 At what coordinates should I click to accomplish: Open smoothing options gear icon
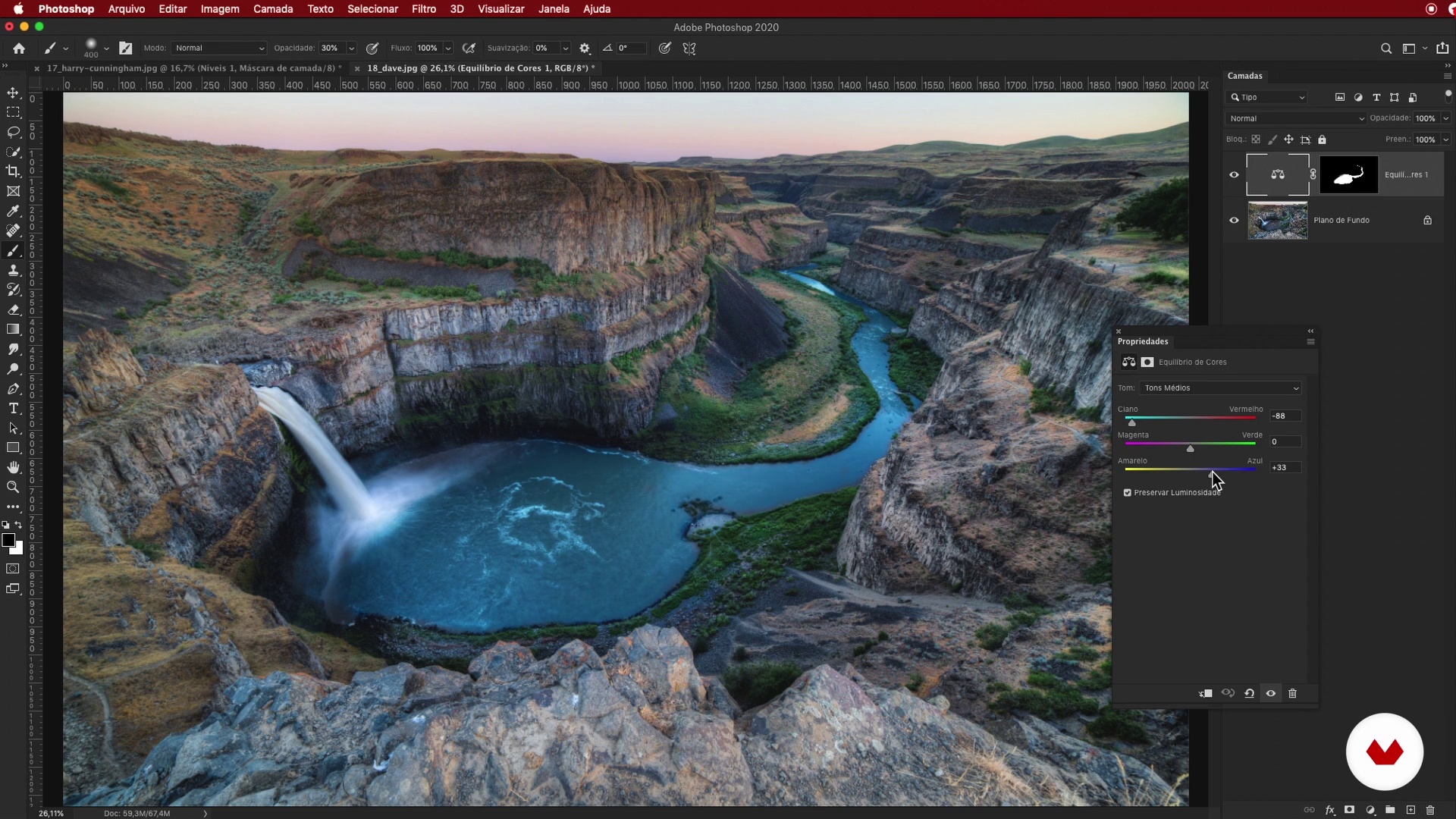point(585,48)
